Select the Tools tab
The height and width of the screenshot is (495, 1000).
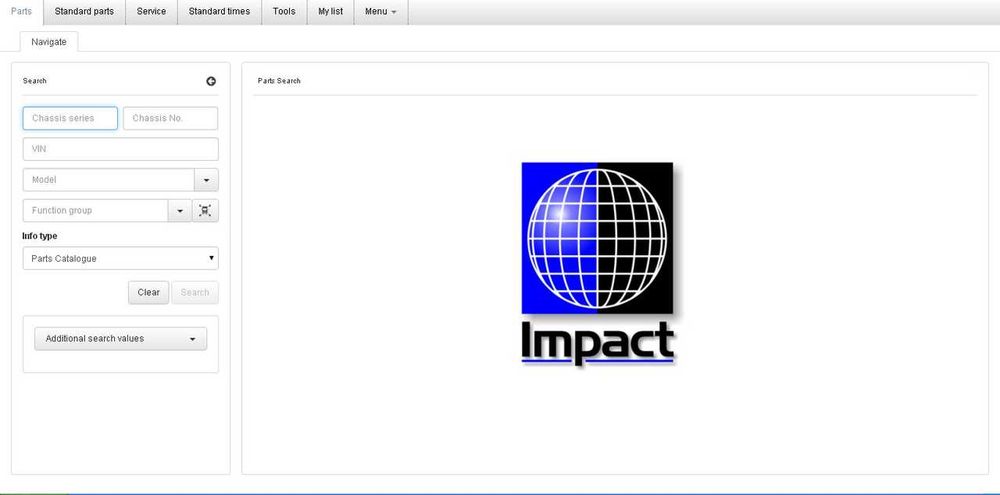point(284,11)
